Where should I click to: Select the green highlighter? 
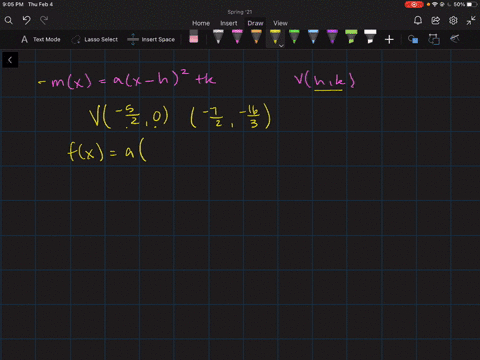pyautogui.click(x=351, y=37)
